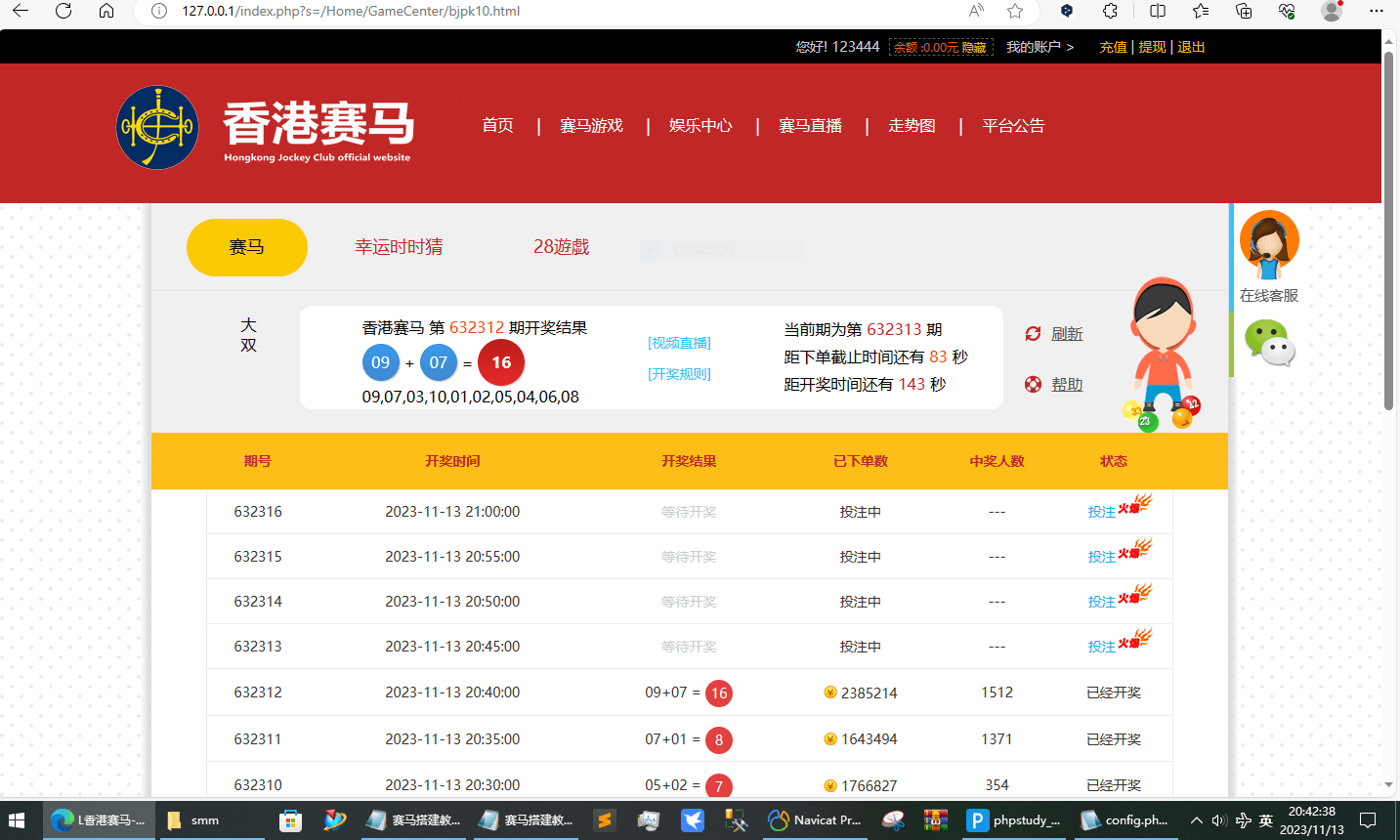Select the 赛马 game tab
Screen dimensions: 1400x840
(x=247, y=247)
